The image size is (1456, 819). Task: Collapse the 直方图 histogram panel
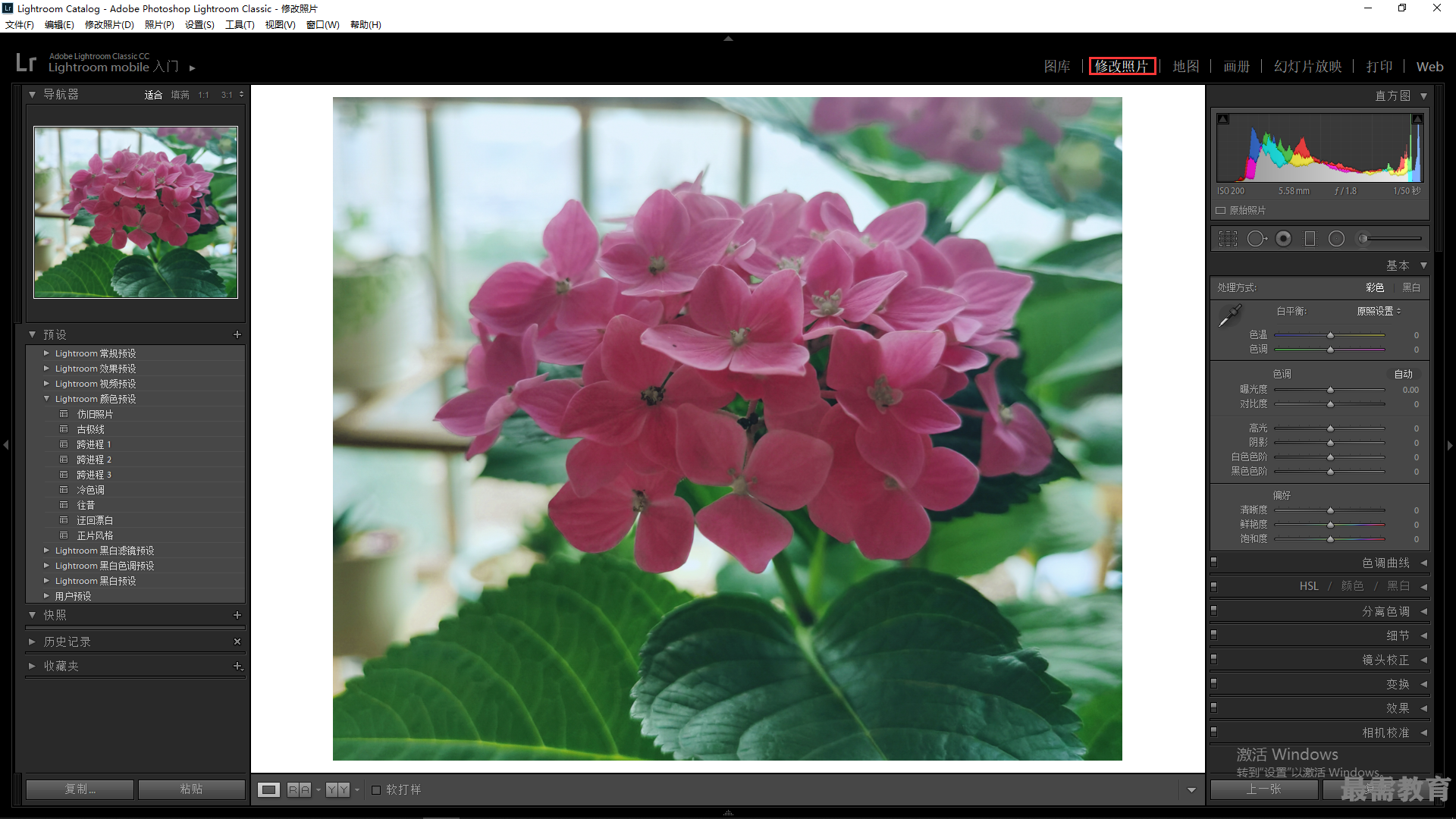click(x=1423, y=96)
